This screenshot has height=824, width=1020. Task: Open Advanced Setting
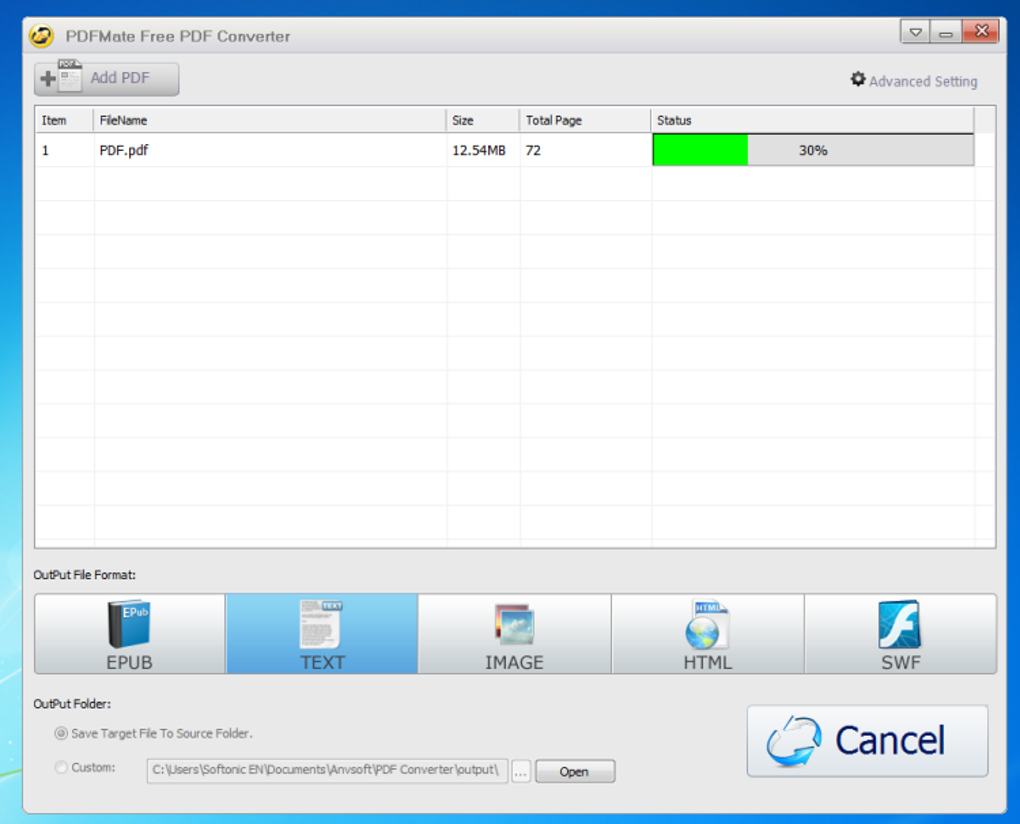click(914, 81)
